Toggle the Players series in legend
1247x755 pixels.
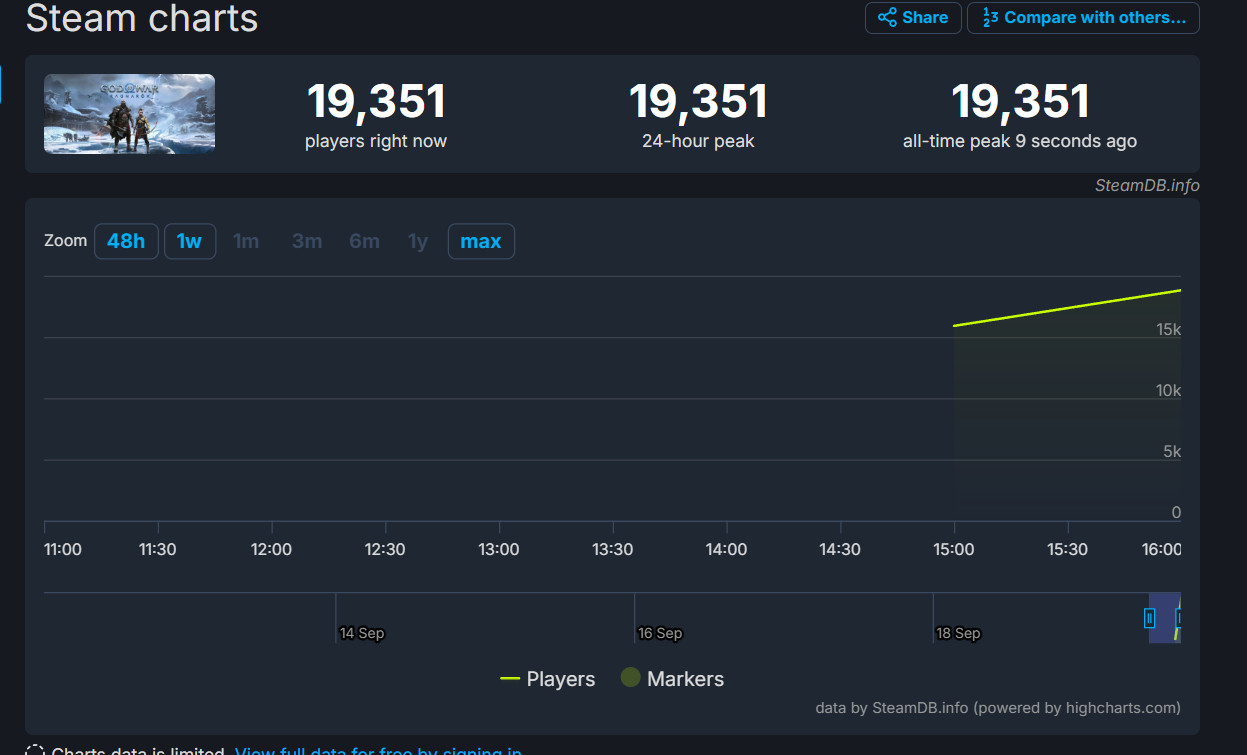pyautogui.click(x=548, y=679)
